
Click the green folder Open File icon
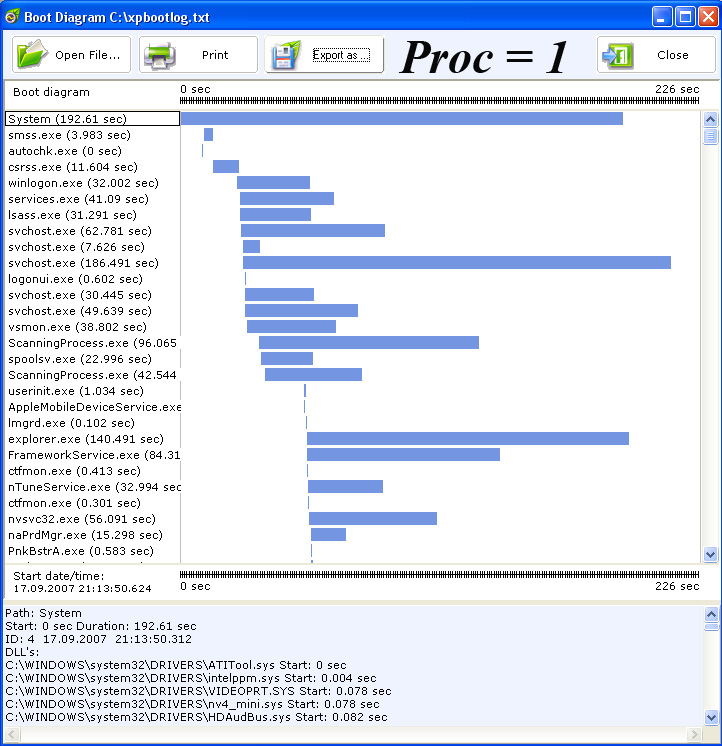32,55
